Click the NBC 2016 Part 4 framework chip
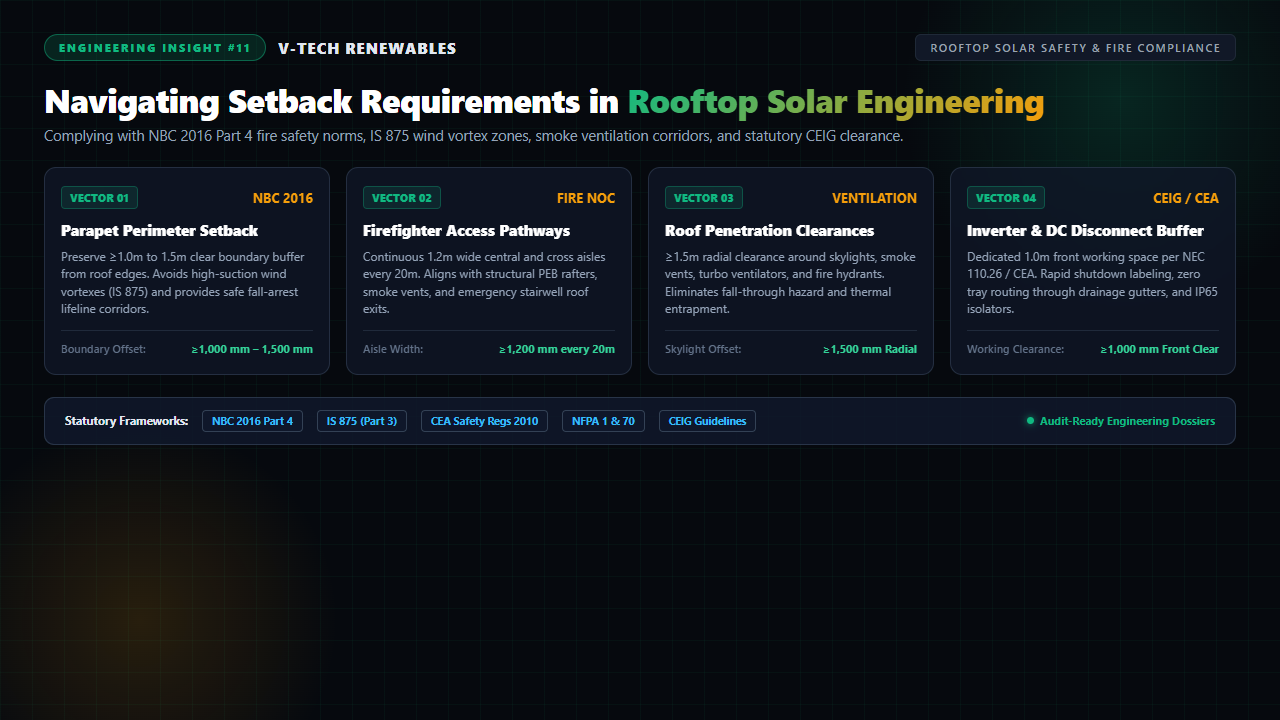Screen dimensions: 1280x720 (x=253, y=421)
